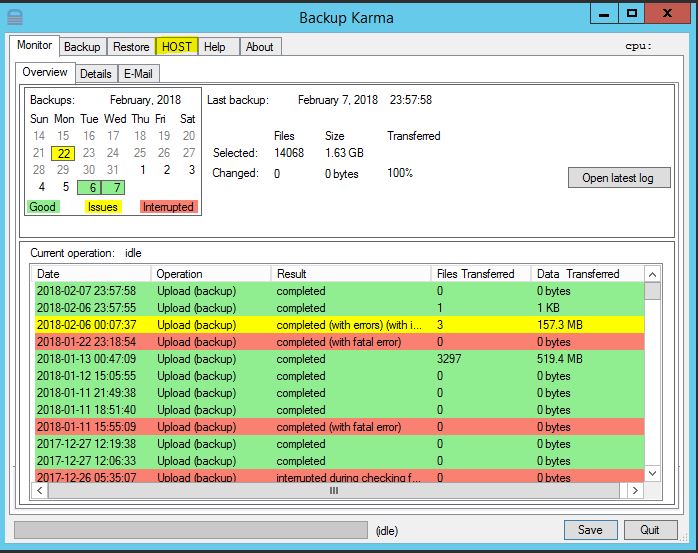Select red log row 2018-01-22 23:18:54

(339, 342)
